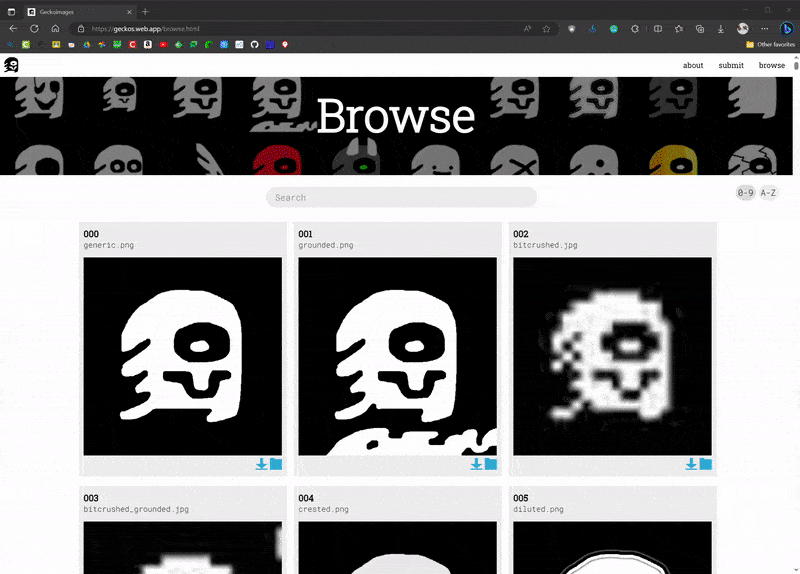Open the 002 bitcrushed.jpg gecko image
Viewport: 800px width, 574px height.
pos(612,356)
